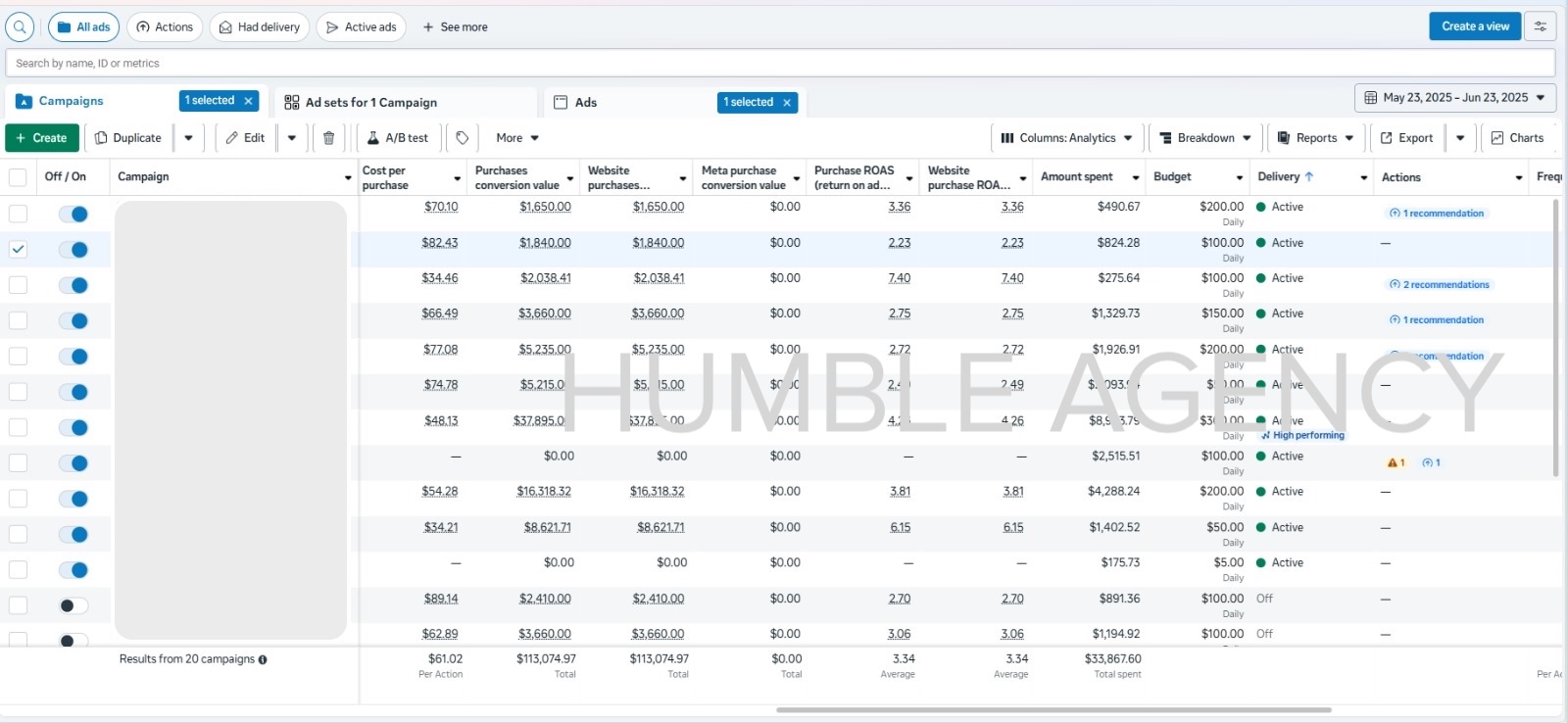Uncheck the selected second campaign row
The height and width of the screenshot is (723, 1568).
click(18, 250)
